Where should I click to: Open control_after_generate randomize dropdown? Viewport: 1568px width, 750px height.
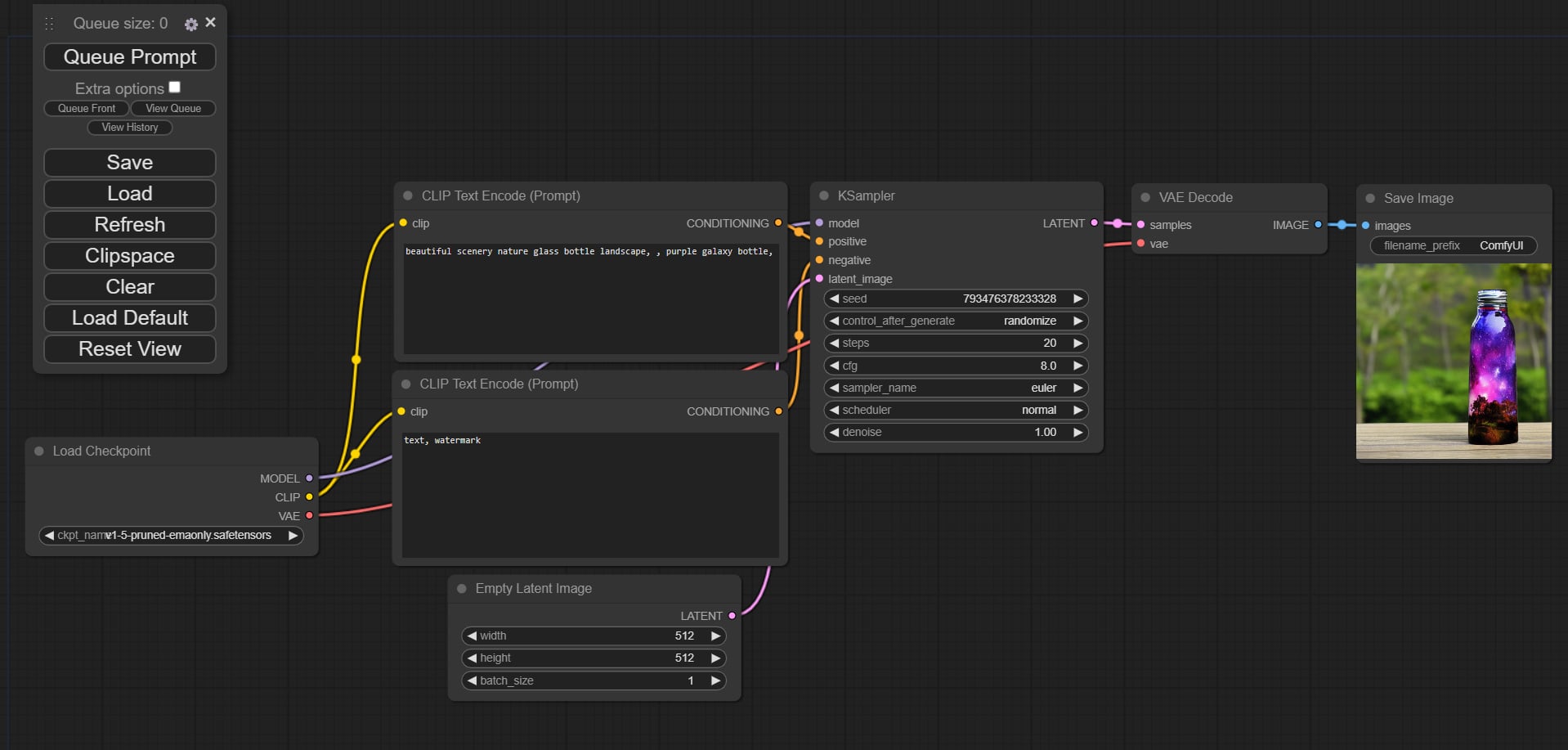point(956,321)
